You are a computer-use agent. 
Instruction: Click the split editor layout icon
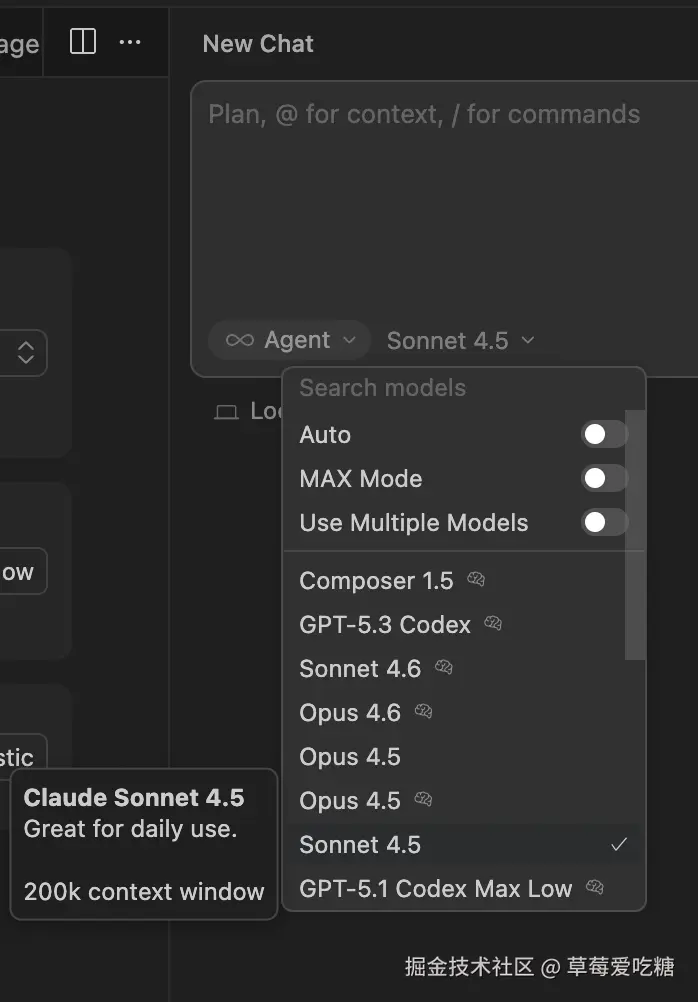[83, 42]
